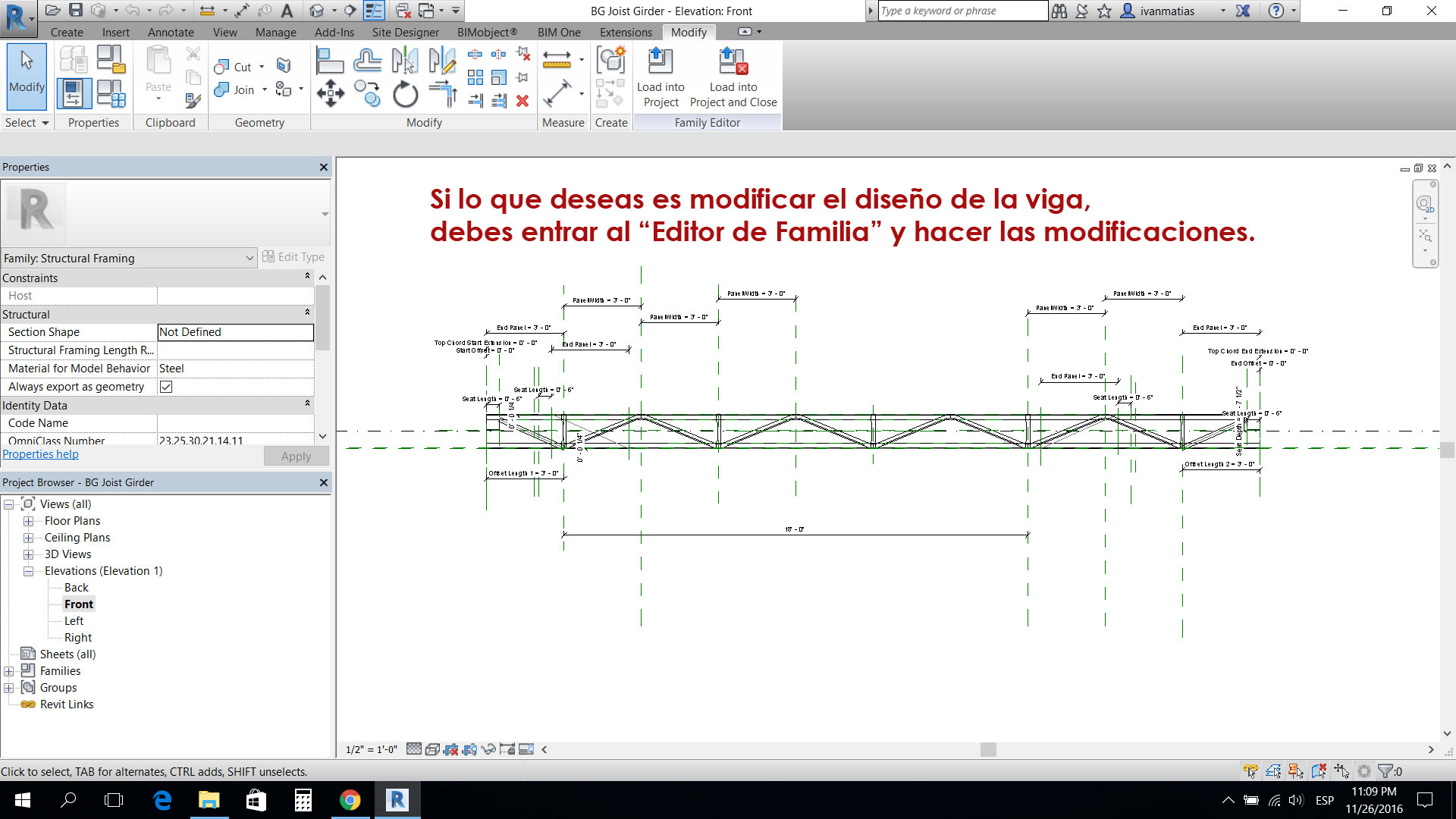Open the Properties help link

40,453
